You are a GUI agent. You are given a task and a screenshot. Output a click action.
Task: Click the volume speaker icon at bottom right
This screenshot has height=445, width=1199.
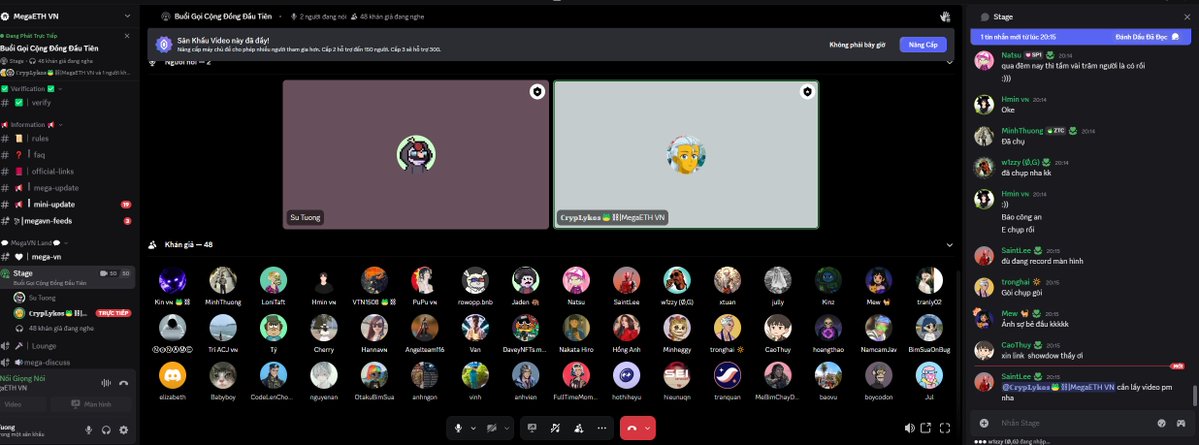(909, 428)
